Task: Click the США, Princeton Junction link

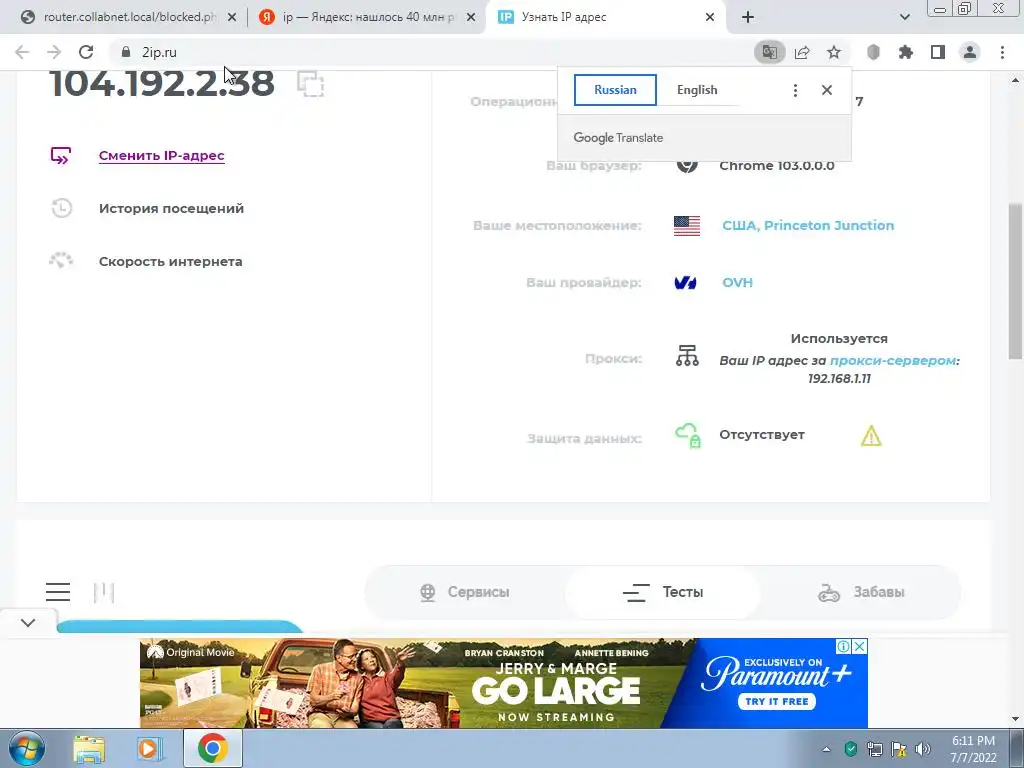Action: (808, 225)
